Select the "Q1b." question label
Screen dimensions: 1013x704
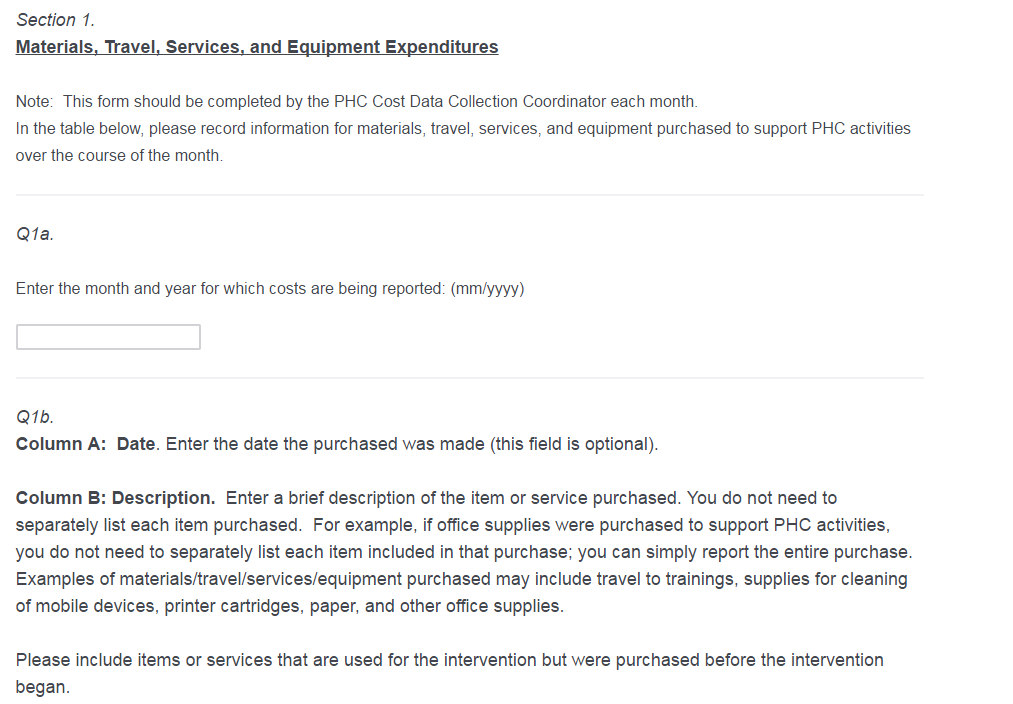tap(35, 417)
